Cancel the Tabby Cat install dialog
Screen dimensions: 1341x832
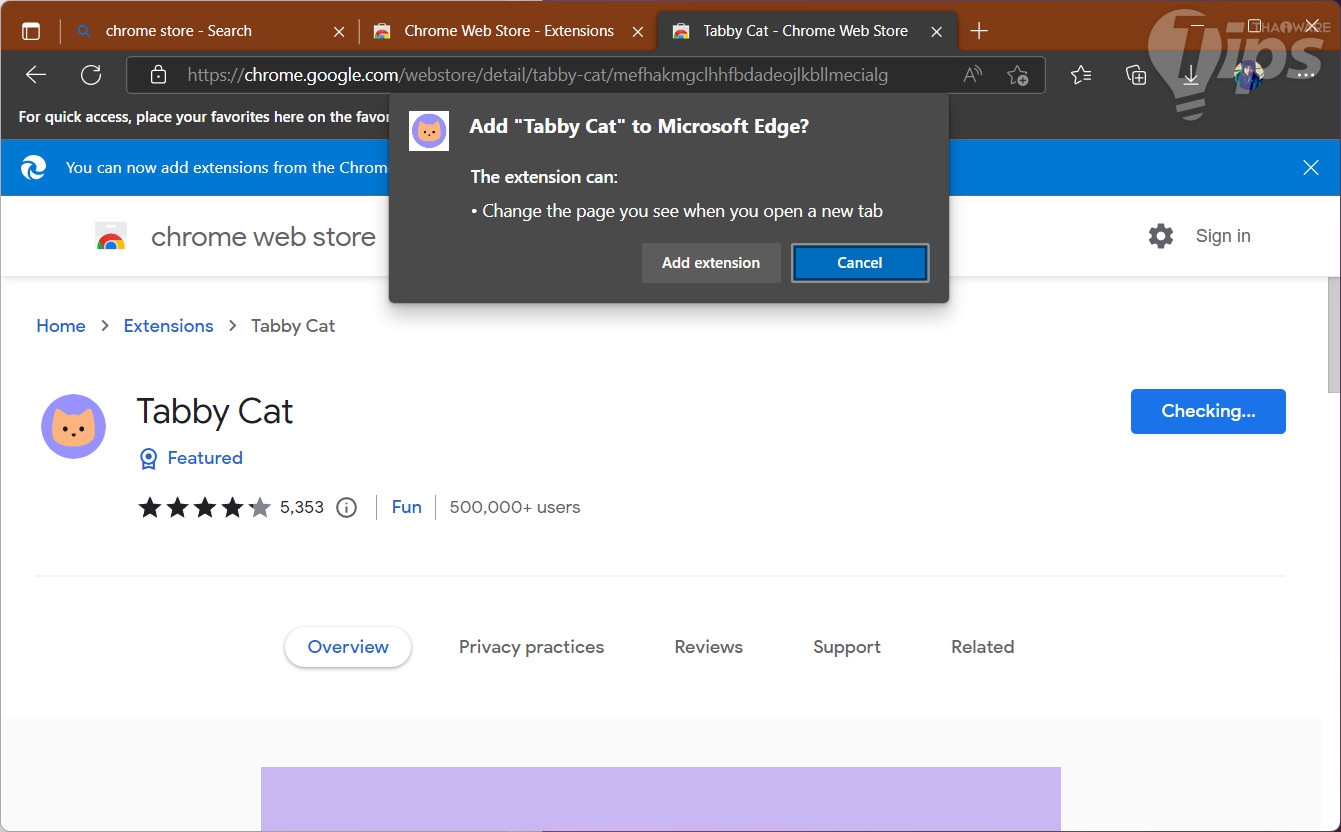[859, 263]
